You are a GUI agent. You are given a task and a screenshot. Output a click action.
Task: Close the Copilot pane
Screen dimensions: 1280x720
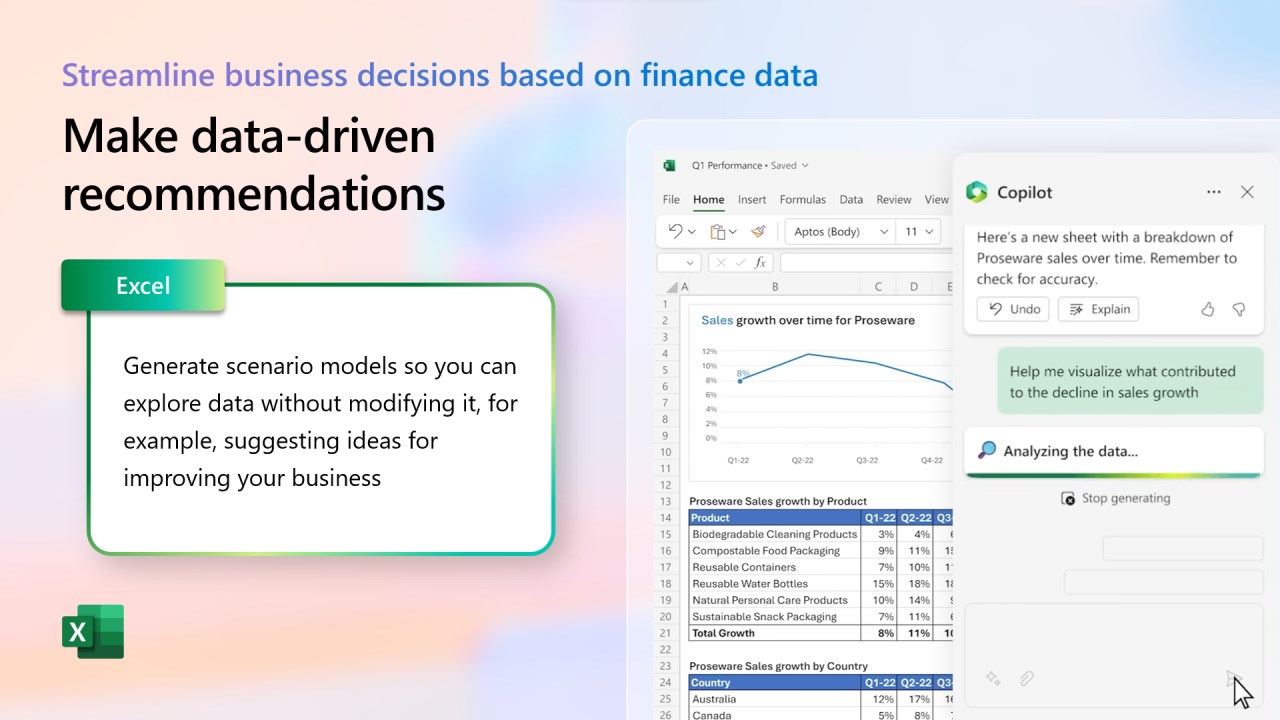[1247, 192]
